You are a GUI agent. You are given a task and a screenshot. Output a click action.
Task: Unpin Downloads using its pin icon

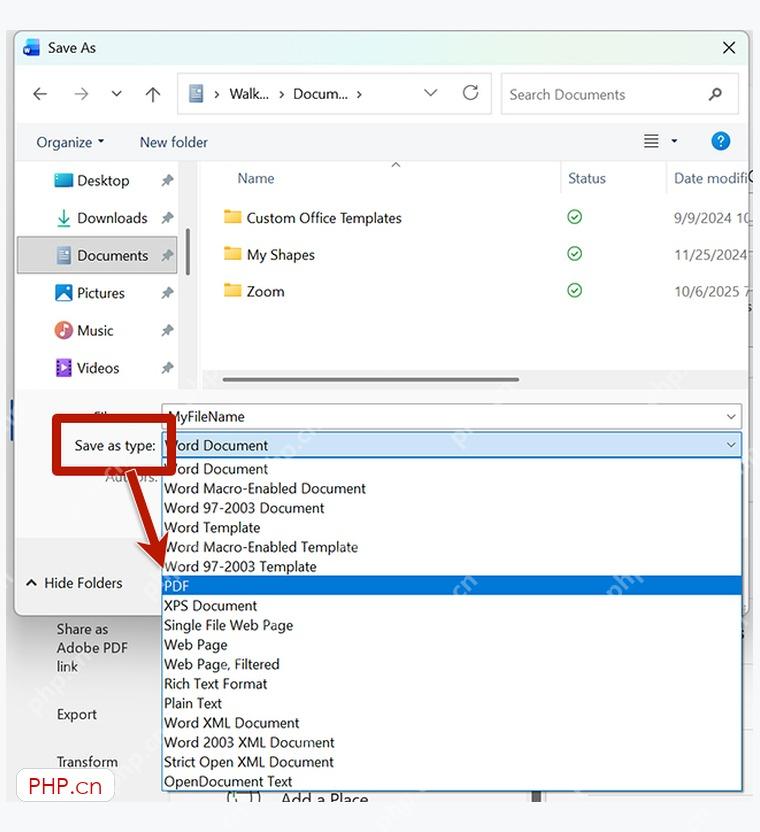click(x=167, y=218)
